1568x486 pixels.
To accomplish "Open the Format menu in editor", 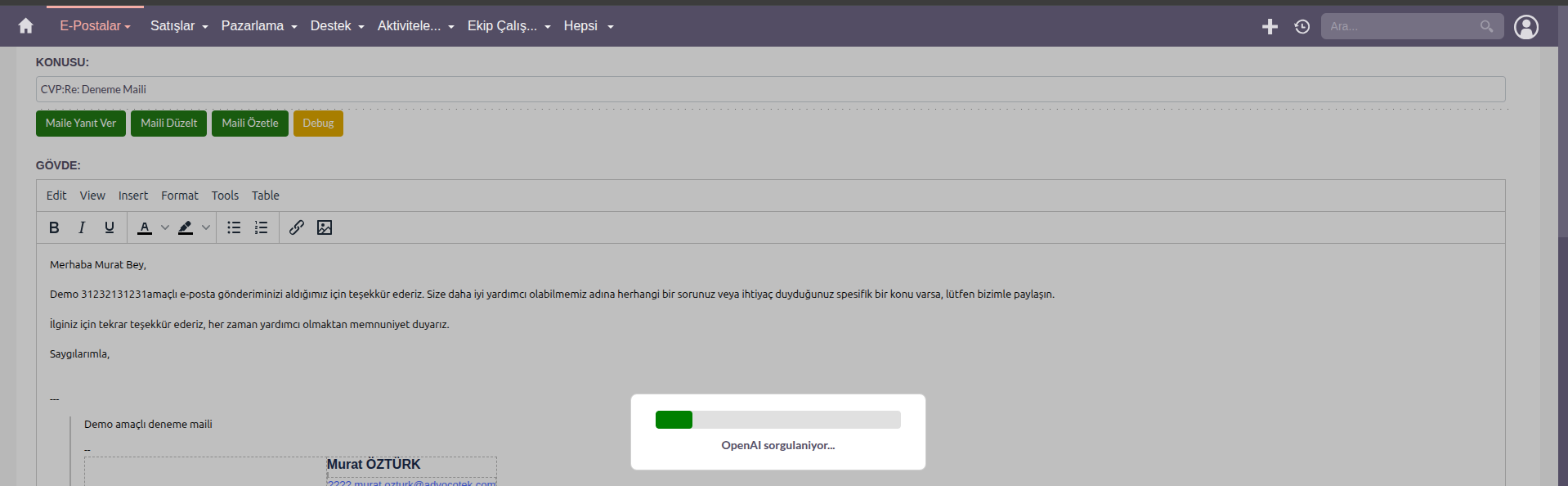I will point(180,196).
